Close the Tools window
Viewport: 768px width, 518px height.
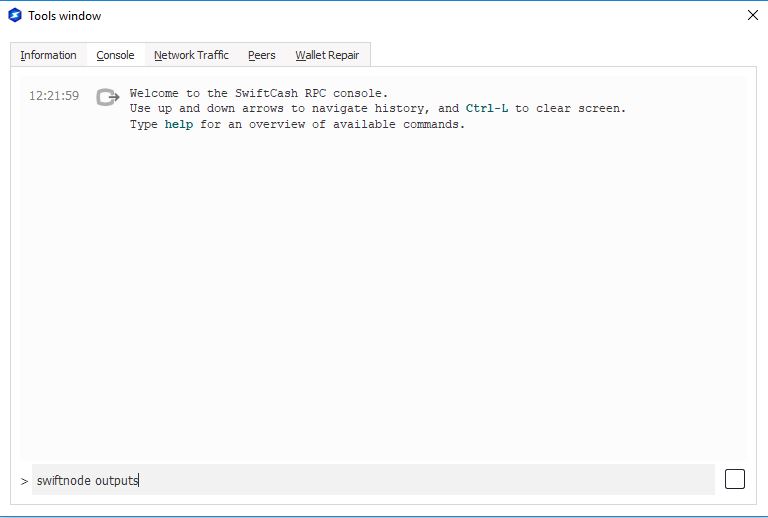[x=753, y=15]
